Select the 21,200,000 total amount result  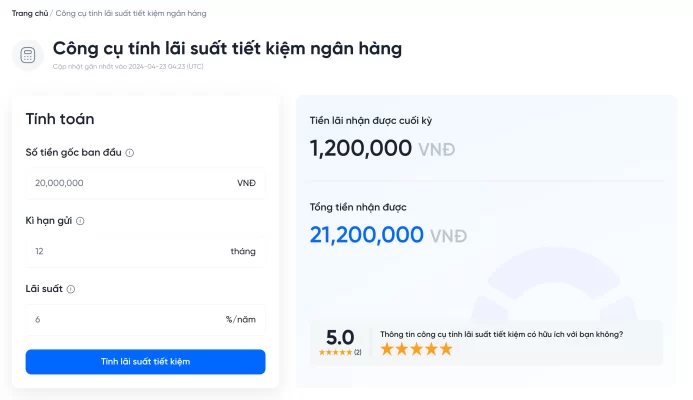point(366,235)
